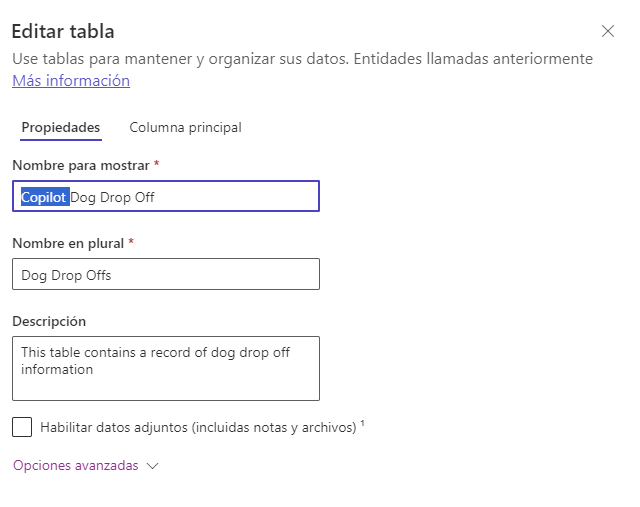Enable the Habilitar datos adjuntos checkbox
The image size is (640, 507).
coord(22,427)
